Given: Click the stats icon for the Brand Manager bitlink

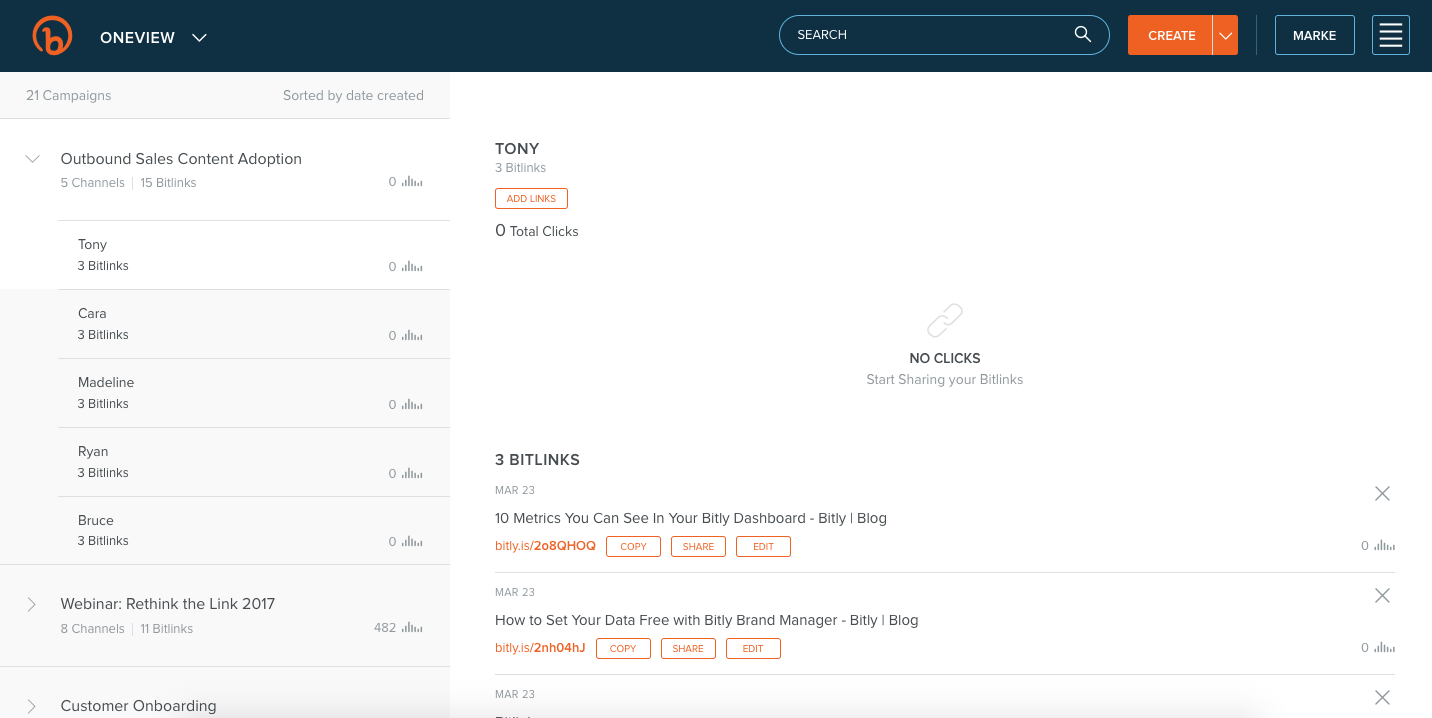Looking at the screenshot, I should point(1384,648).
